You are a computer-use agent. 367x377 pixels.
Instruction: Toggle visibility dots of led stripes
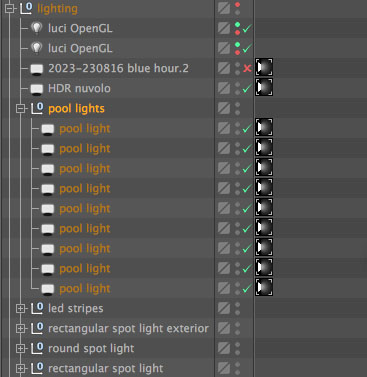pos(237,308)
